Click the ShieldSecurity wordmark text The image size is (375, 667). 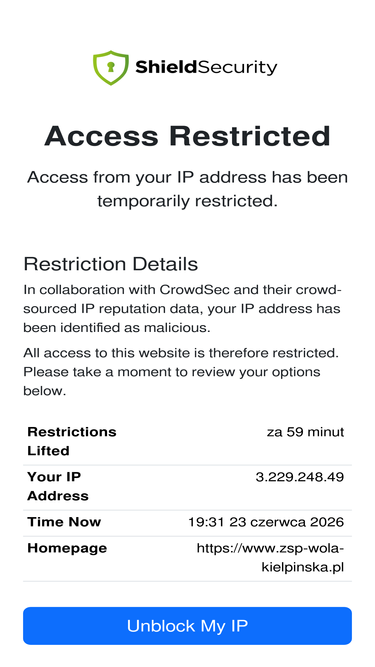pyautogui.click(x=206, y=68)
